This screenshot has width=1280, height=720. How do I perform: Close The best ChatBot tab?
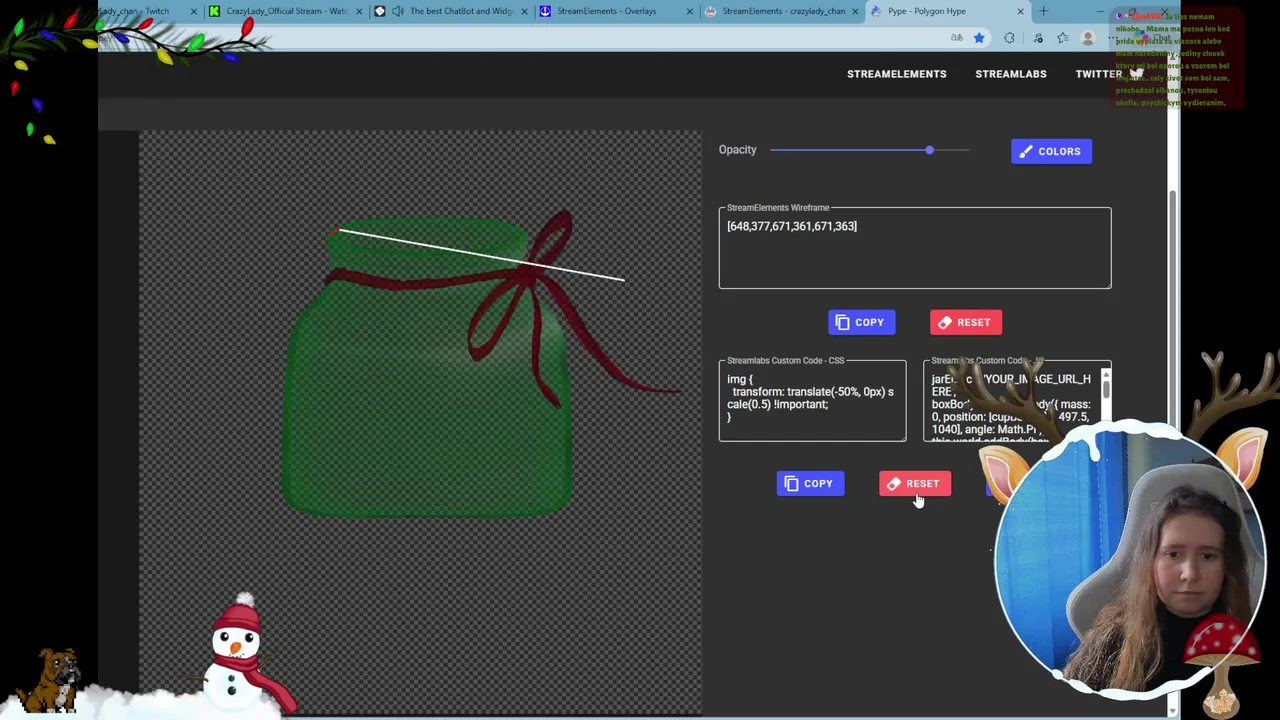[524, 11]
